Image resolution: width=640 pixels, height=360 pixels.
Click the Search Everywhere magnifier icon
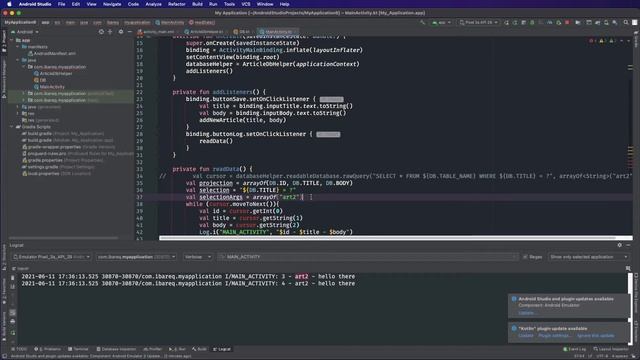click(x=626, y=22)
